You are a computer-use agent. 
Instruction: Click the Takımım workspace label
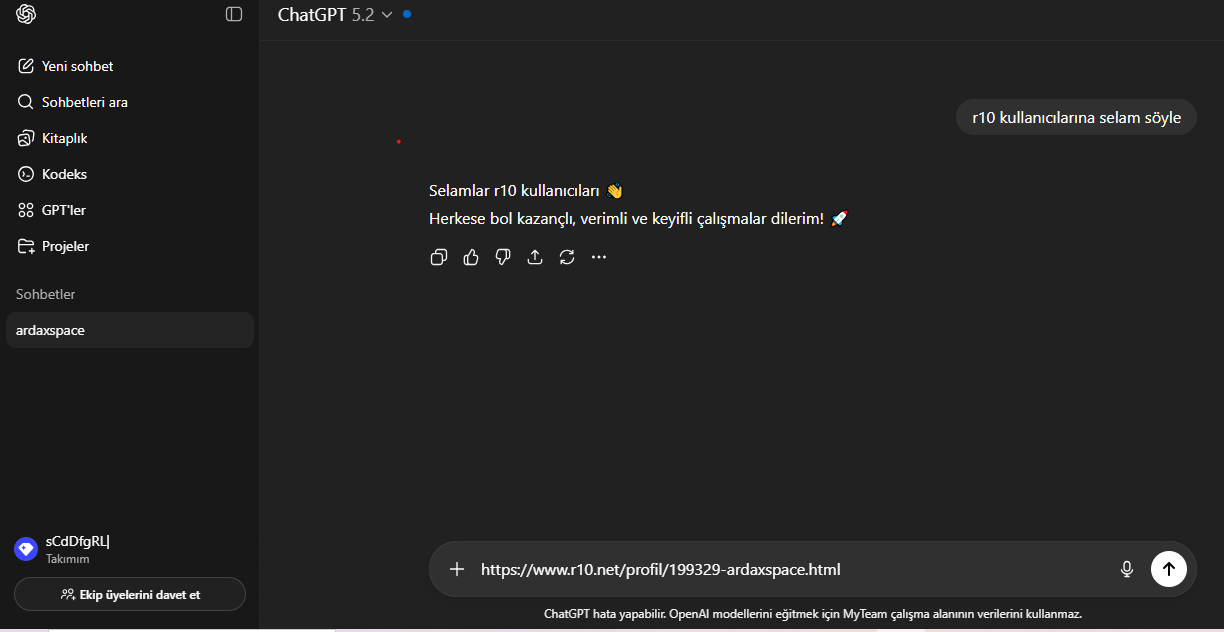pyautogui.click(x=67, y=559)
